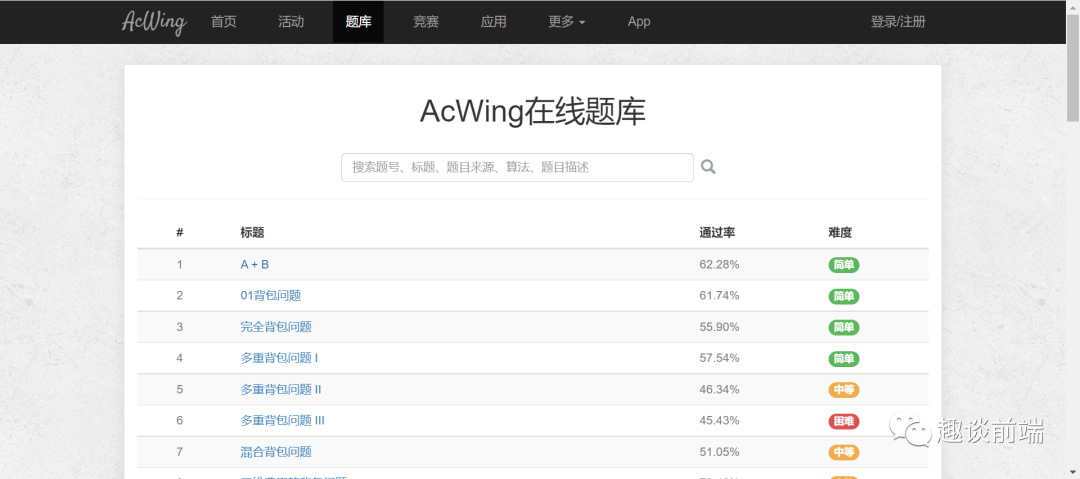Click the 难度 column header

(x=840, y=233)
